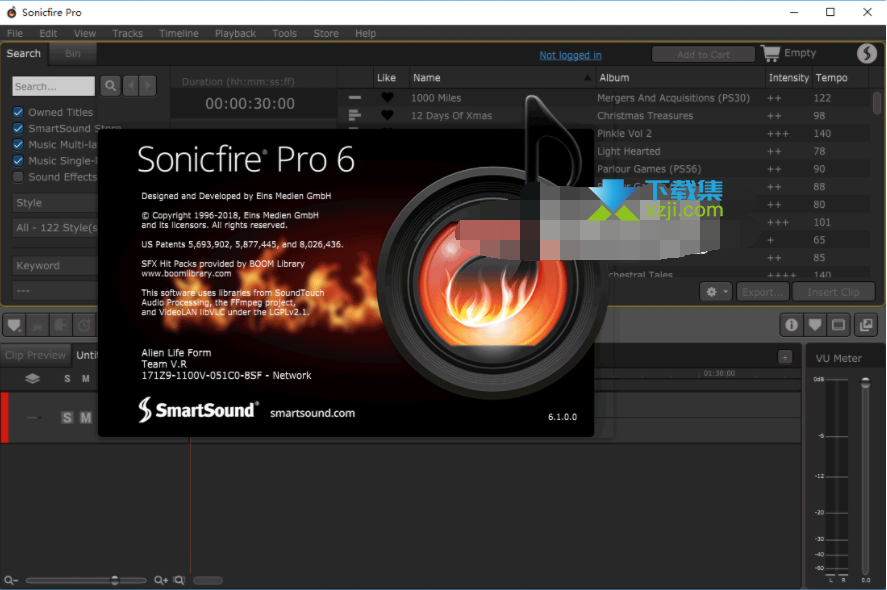Image resolution: width=887 pixels, height=590 pixels.
Task: Click the 12 Days Of Xmas layers icon
Action: click(355, 115)
